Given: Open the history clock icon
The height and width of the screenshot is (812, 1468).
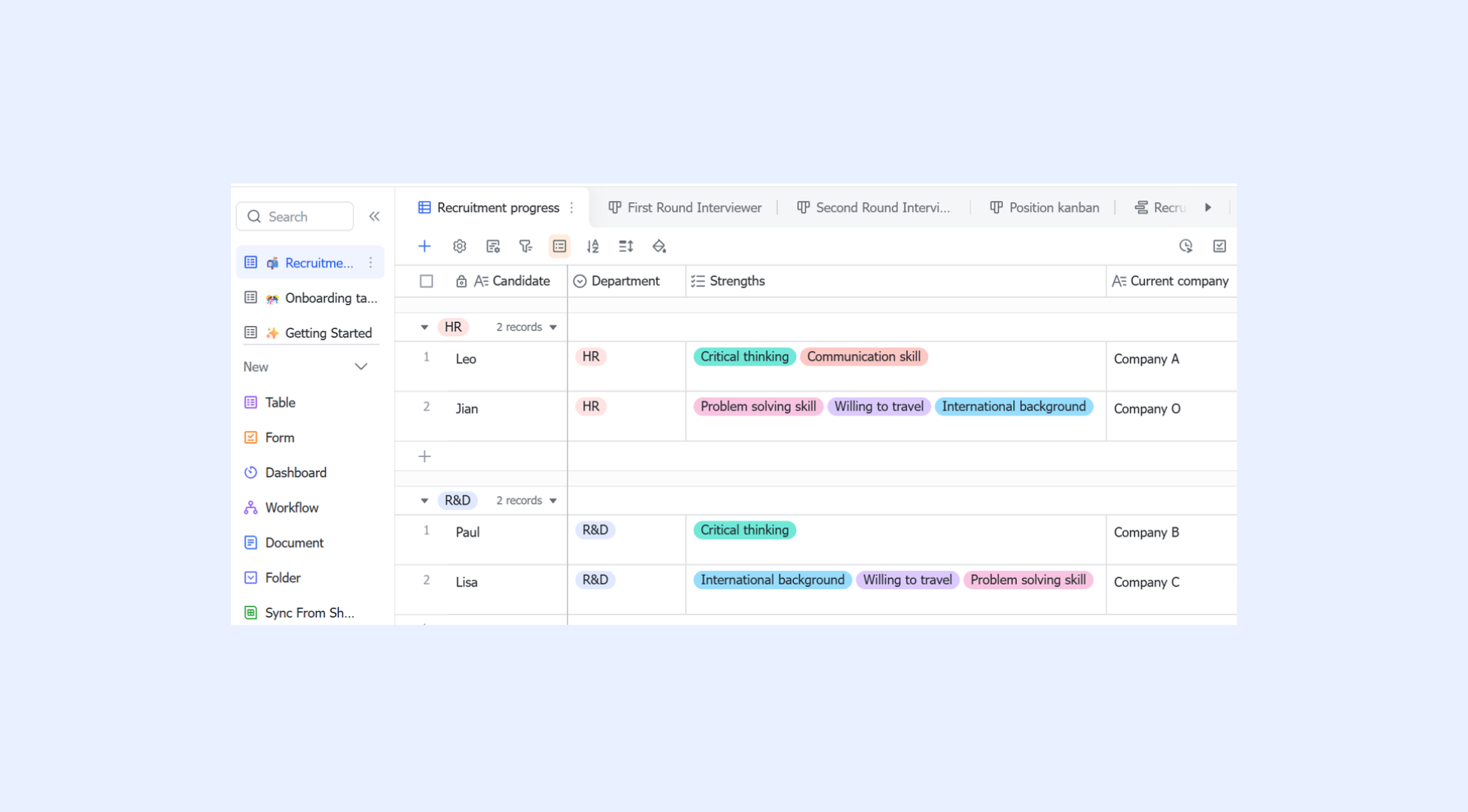Looking at the screenshot, I should (x=1185, y=246).
